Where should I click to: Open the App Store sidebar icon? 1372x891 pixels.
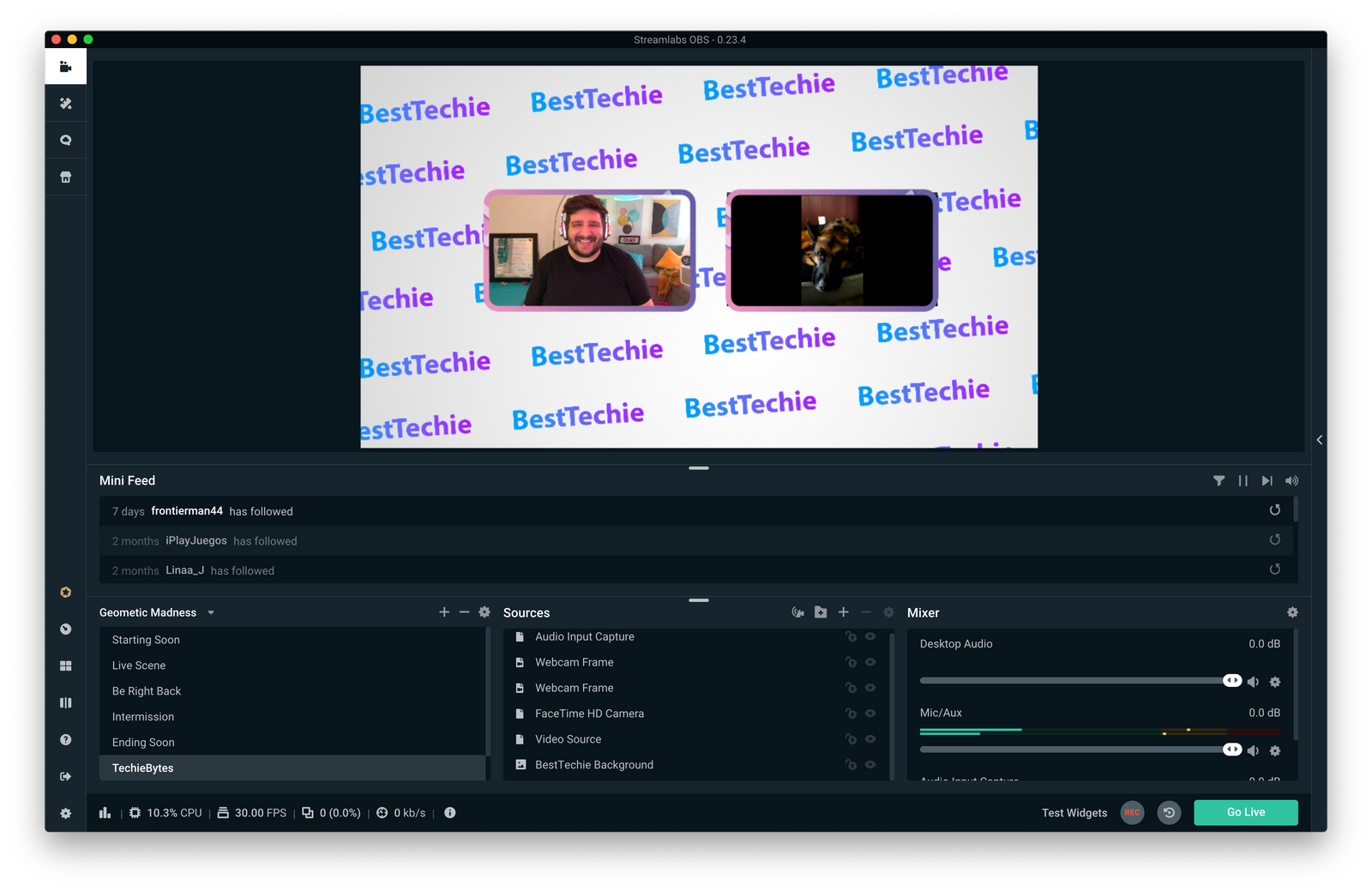coord(65,178)
